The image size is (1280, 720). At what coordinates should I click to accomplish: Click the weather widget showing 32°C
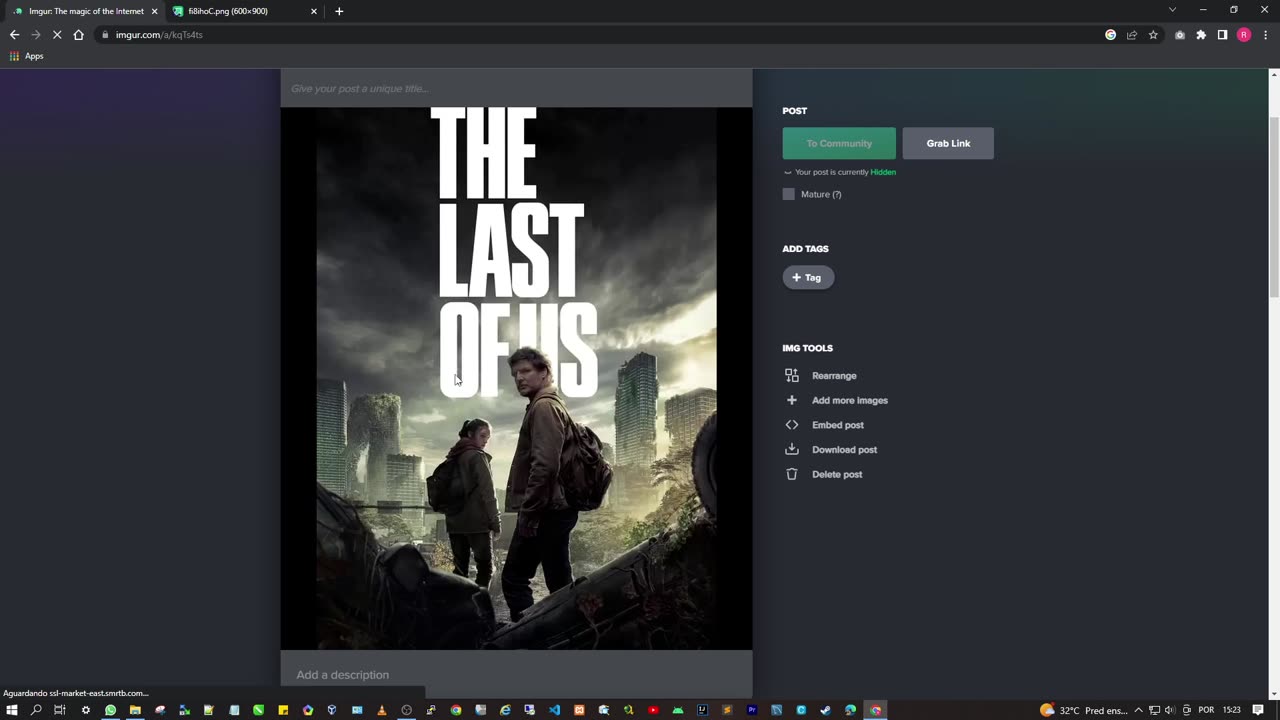[1084, 710]
